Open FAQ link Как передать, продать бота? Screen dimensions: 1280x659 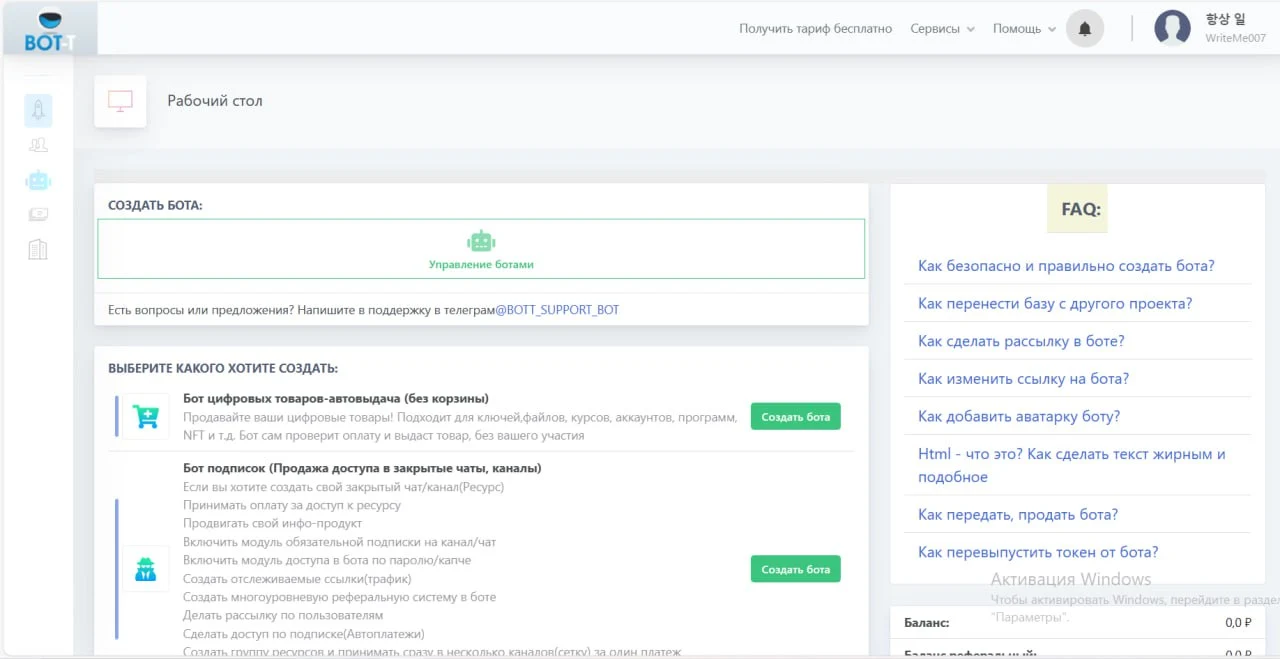coord(1018,514)
